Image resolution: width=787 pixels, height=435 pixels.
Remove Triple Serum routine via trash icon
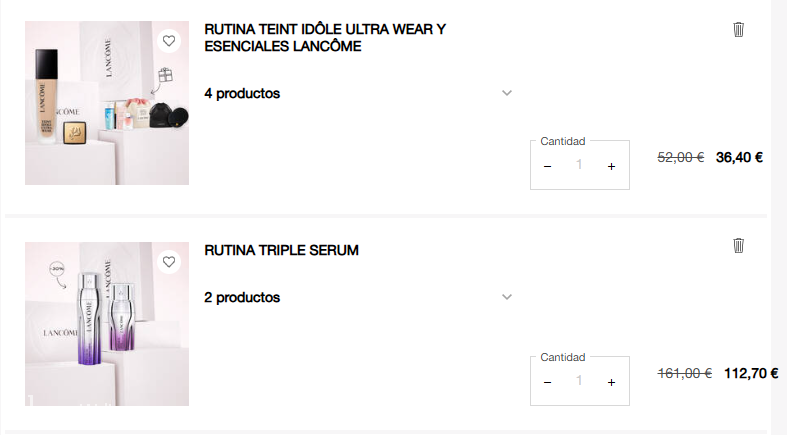click(x=739, y=245)
